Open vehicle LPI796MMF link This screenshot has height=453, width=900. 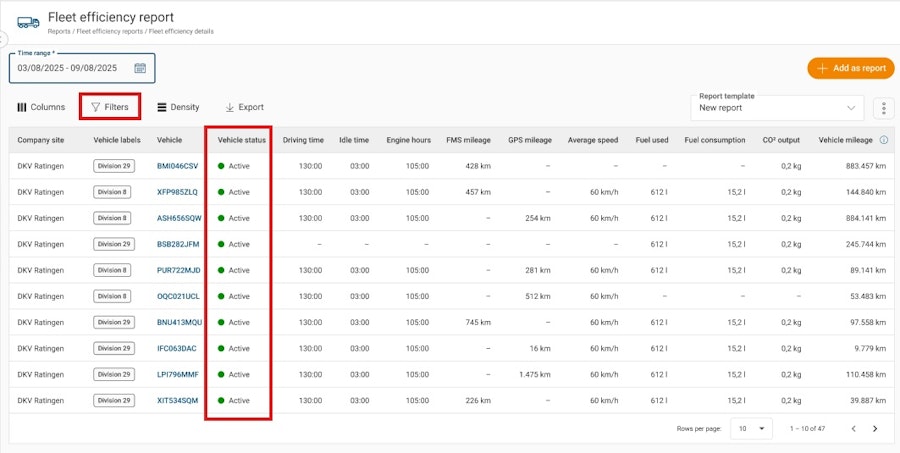tap(178, 374)
